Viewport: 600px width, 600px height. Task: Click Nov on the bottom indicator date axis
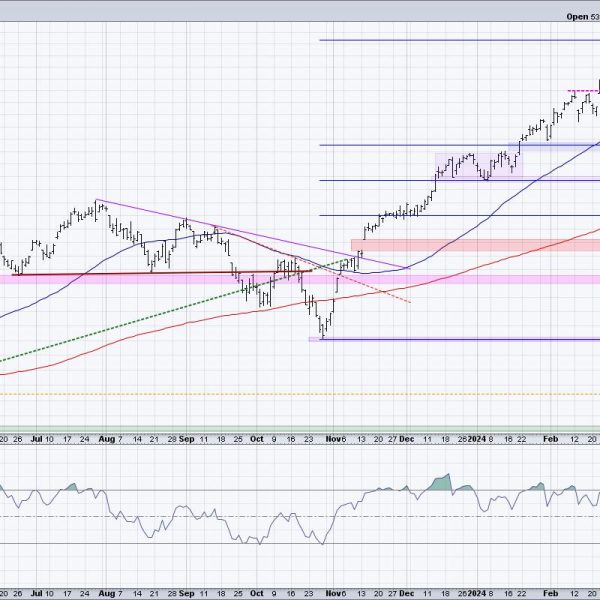pyautogui.click(x=332, y=593)
